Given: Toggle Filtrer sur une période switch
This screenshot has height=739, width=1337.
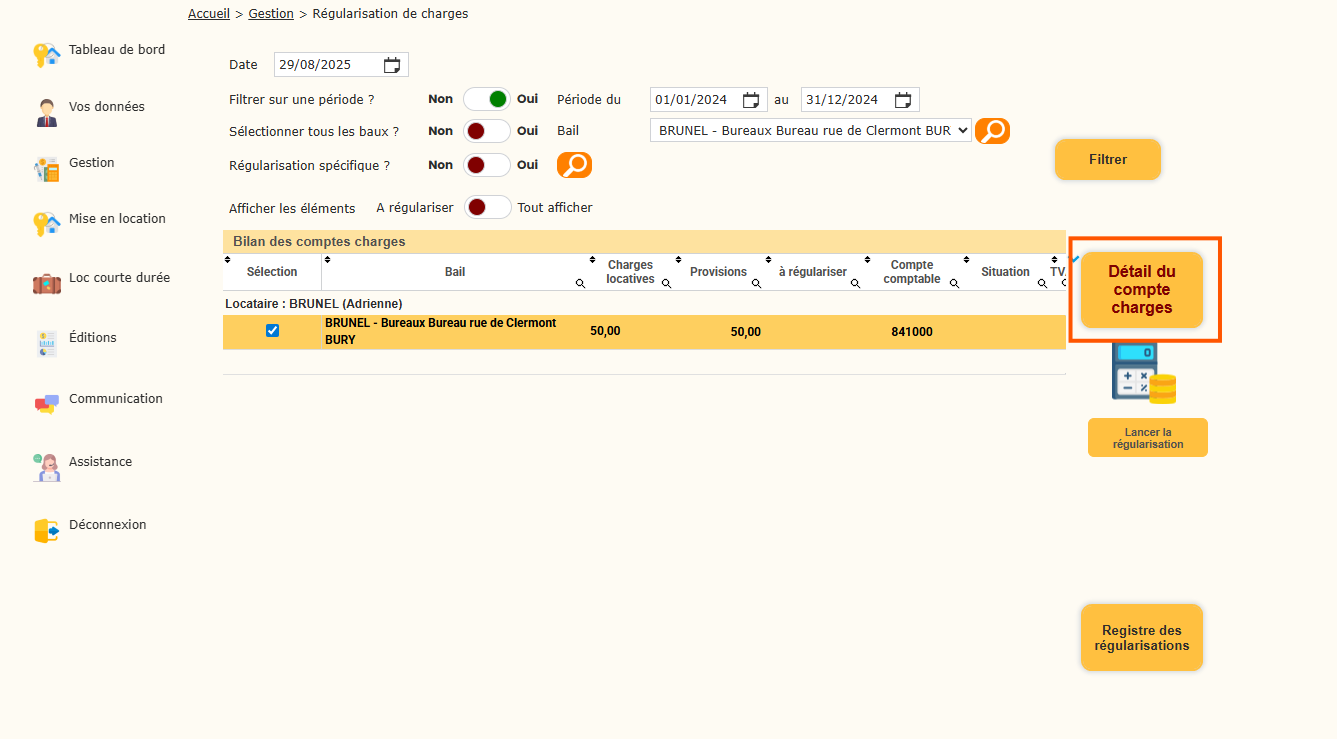Looking at the screenshot, I should (487, 99).
